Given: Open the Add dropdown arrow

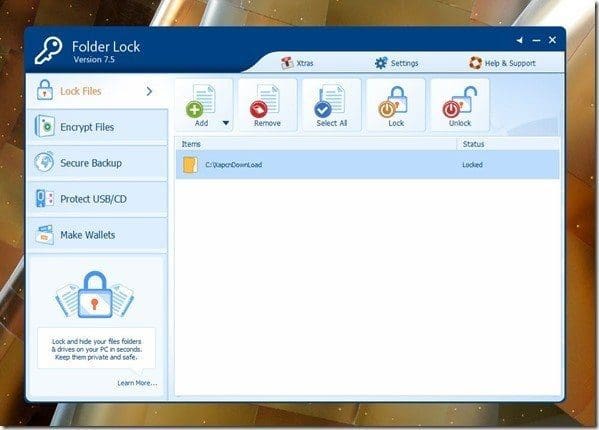Looking at the screenshot, I should coord(226,123).
